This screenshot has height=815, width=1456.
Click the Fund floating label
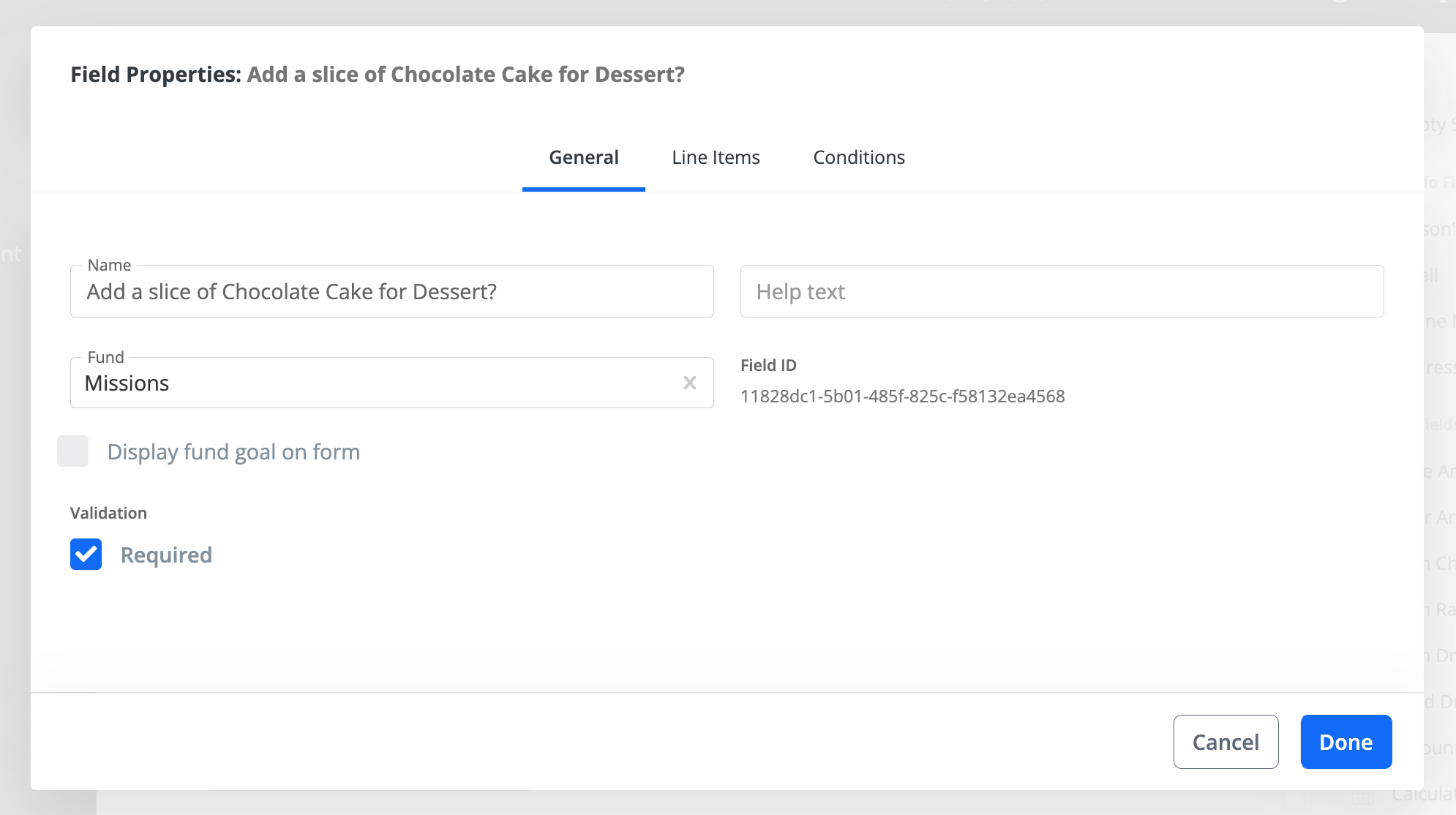click(x=105, y=357)
